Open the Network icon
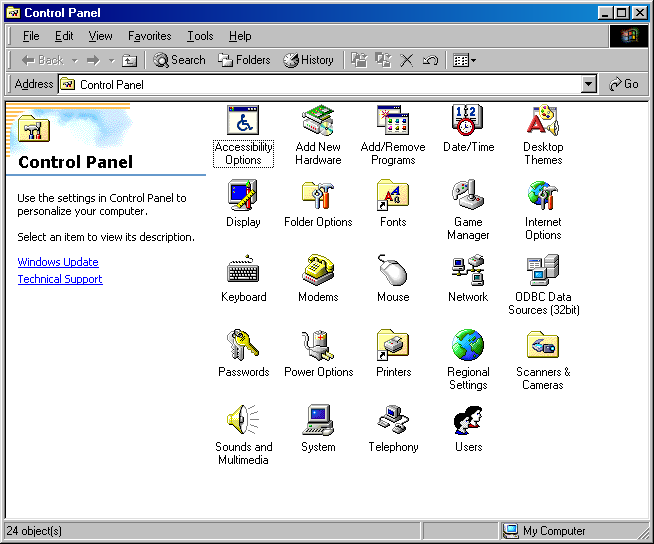 pos(468,270)
